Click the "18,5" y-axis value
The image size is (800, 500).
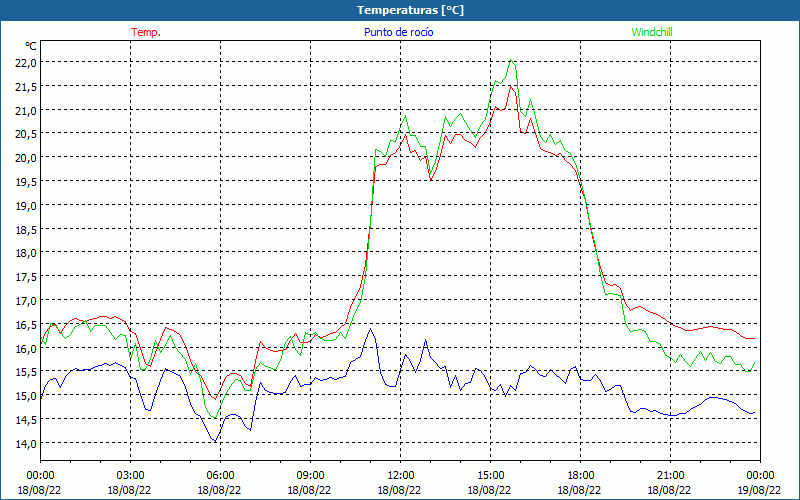[27, 229]
